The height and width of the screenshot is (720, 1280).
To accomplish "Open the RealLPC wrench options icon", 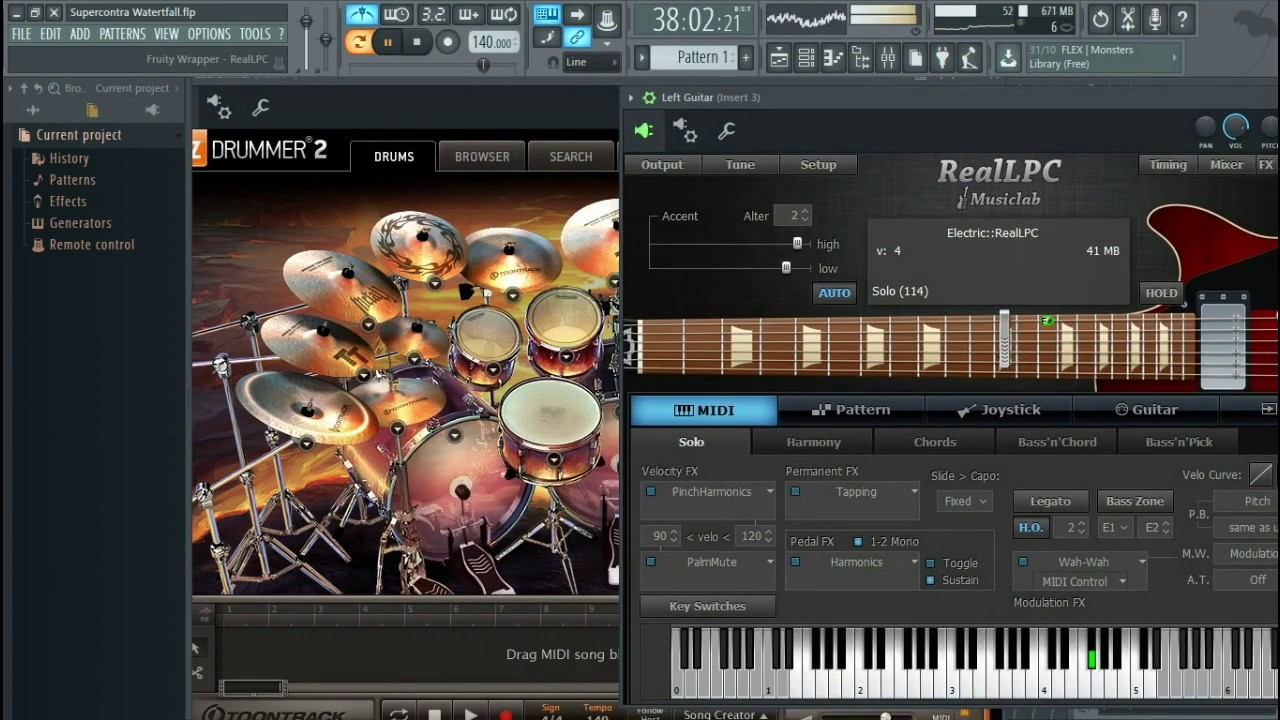I will [x=727, y=130].
